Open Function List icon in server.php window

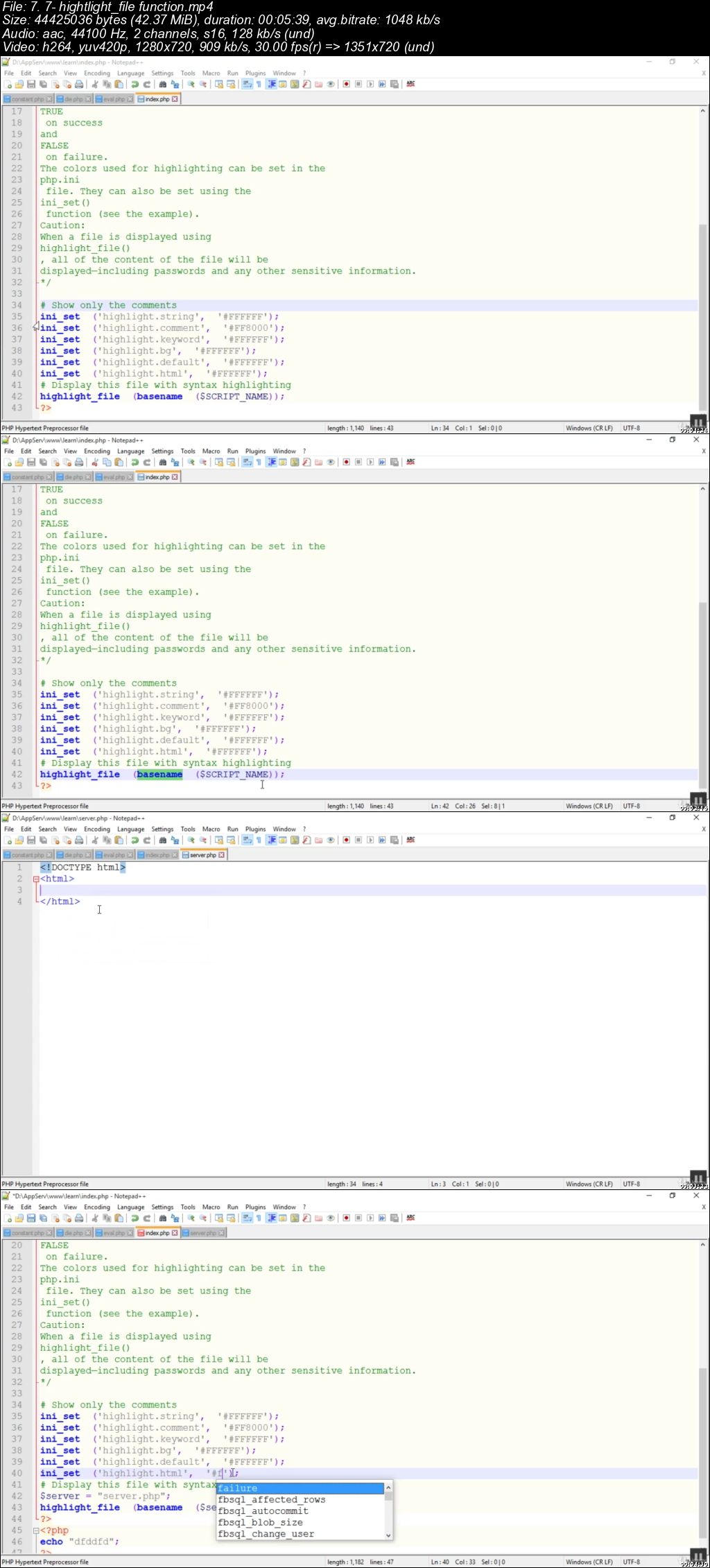point(306,840)
